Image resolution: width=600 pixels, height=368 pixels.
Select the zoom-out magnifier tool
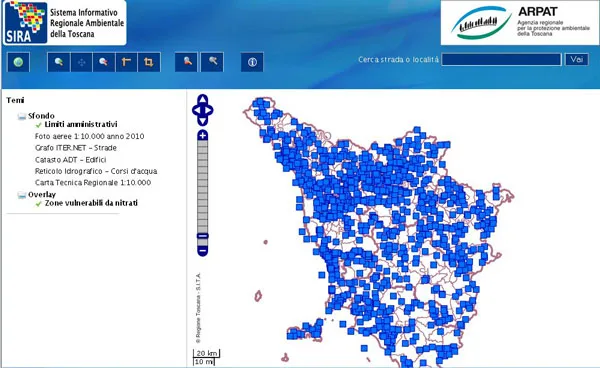[x=104, y=62]
